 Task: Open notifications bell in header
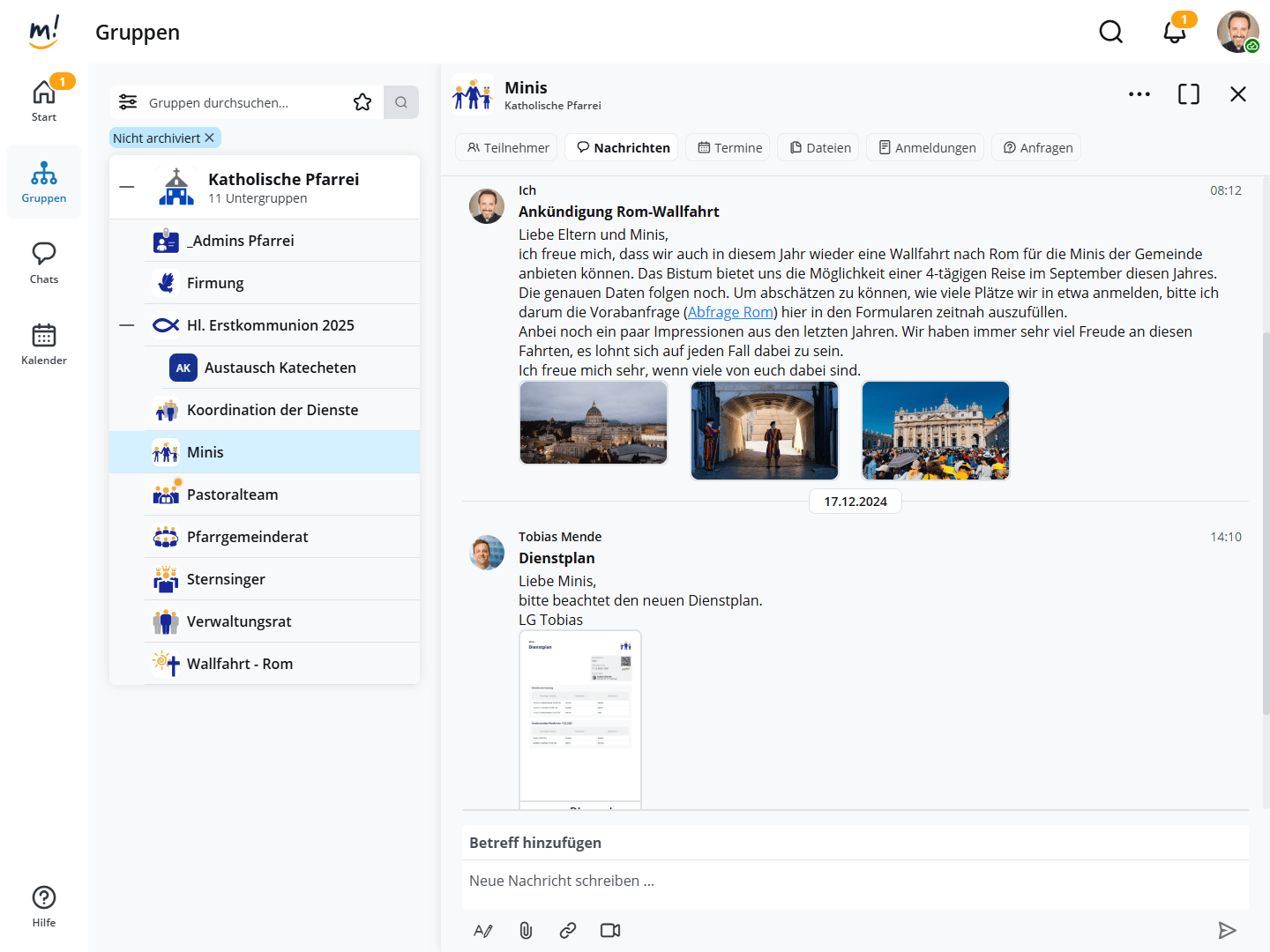click(1174, 33)
